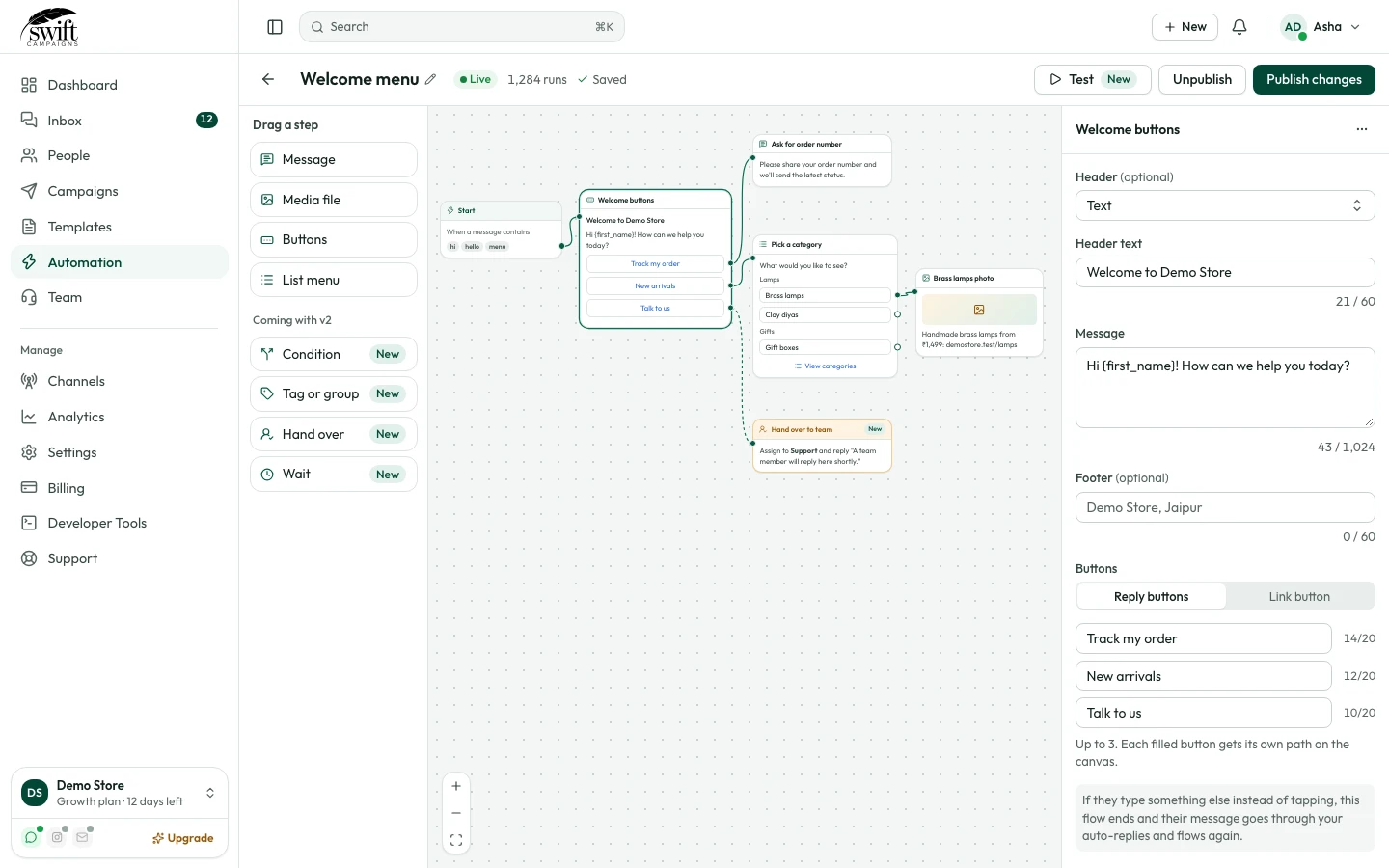Click the back arrow beside Welcome menu
This screenshot has width=1389, height=868.
point(268,79)
